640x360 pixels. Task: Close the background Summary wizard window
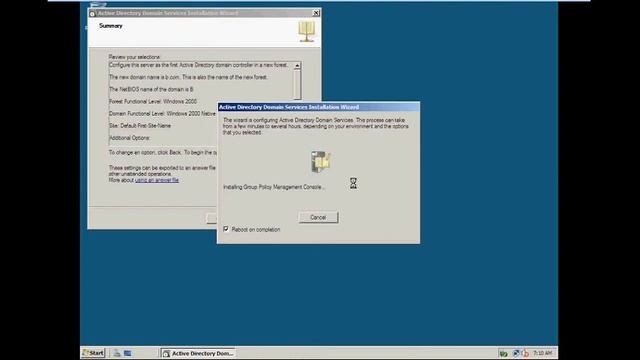[316, 13]
